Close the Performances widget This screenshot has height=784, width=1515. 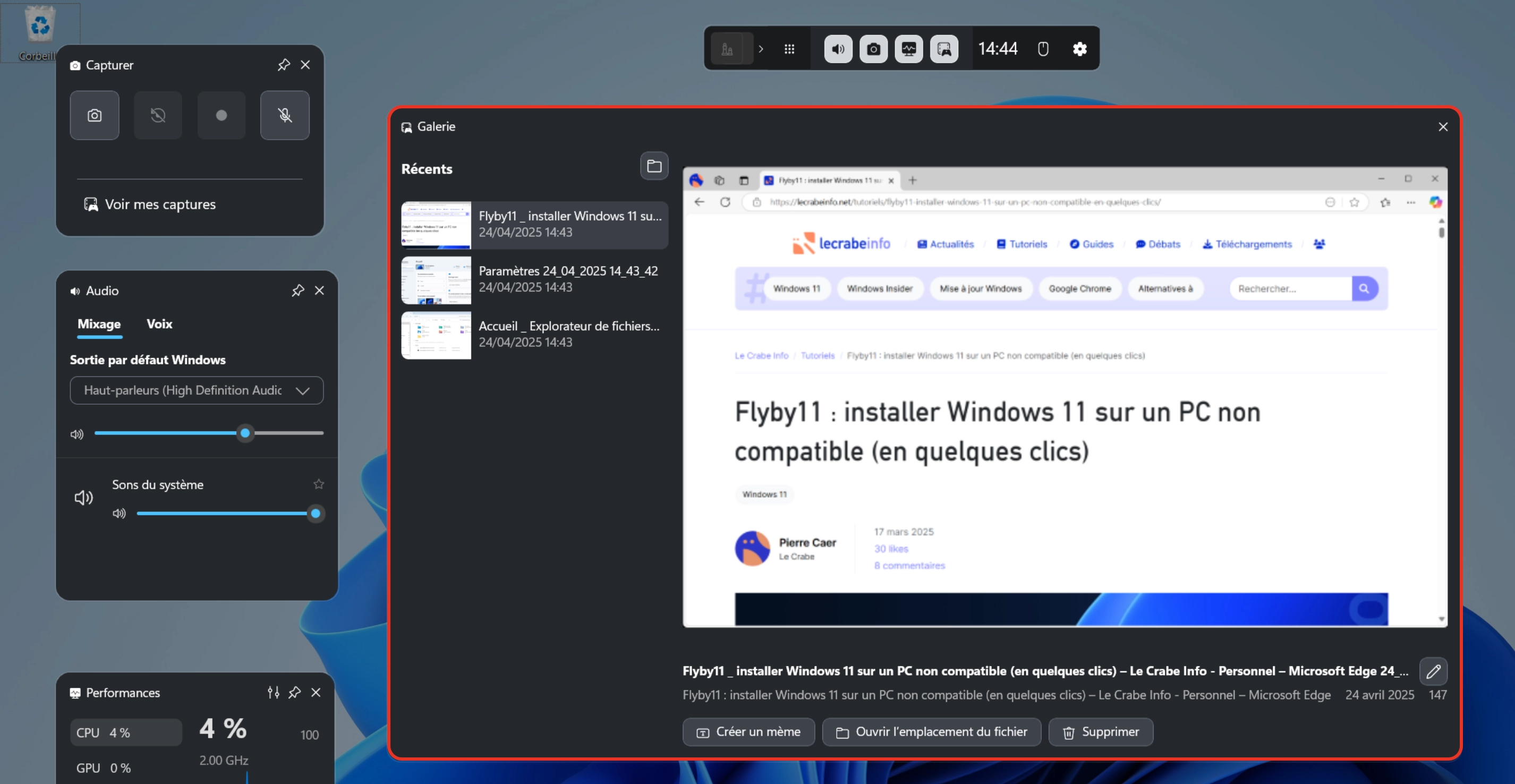(316, 693)
